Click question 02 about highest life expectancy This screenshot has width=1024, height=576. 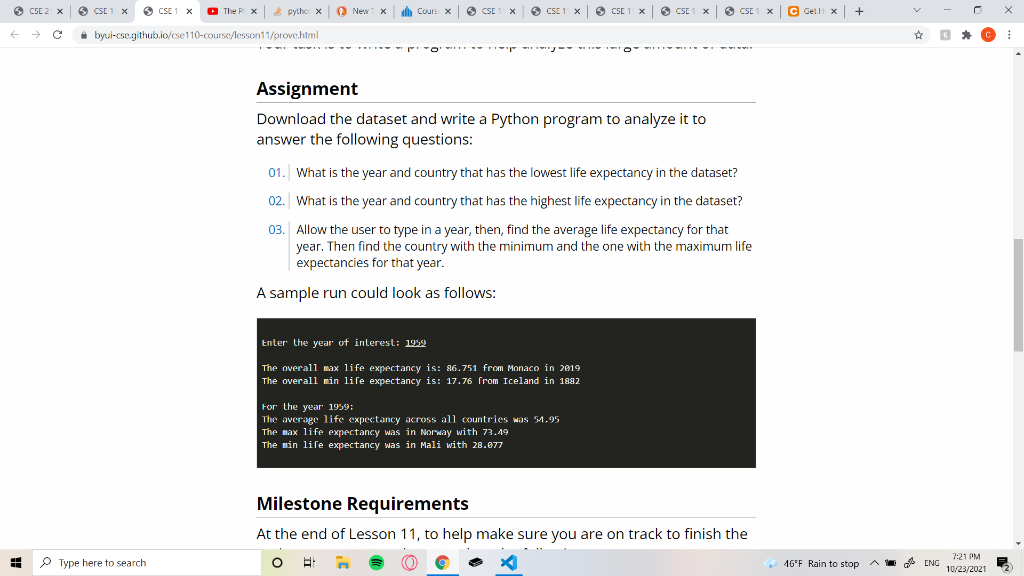click(519, 200)
